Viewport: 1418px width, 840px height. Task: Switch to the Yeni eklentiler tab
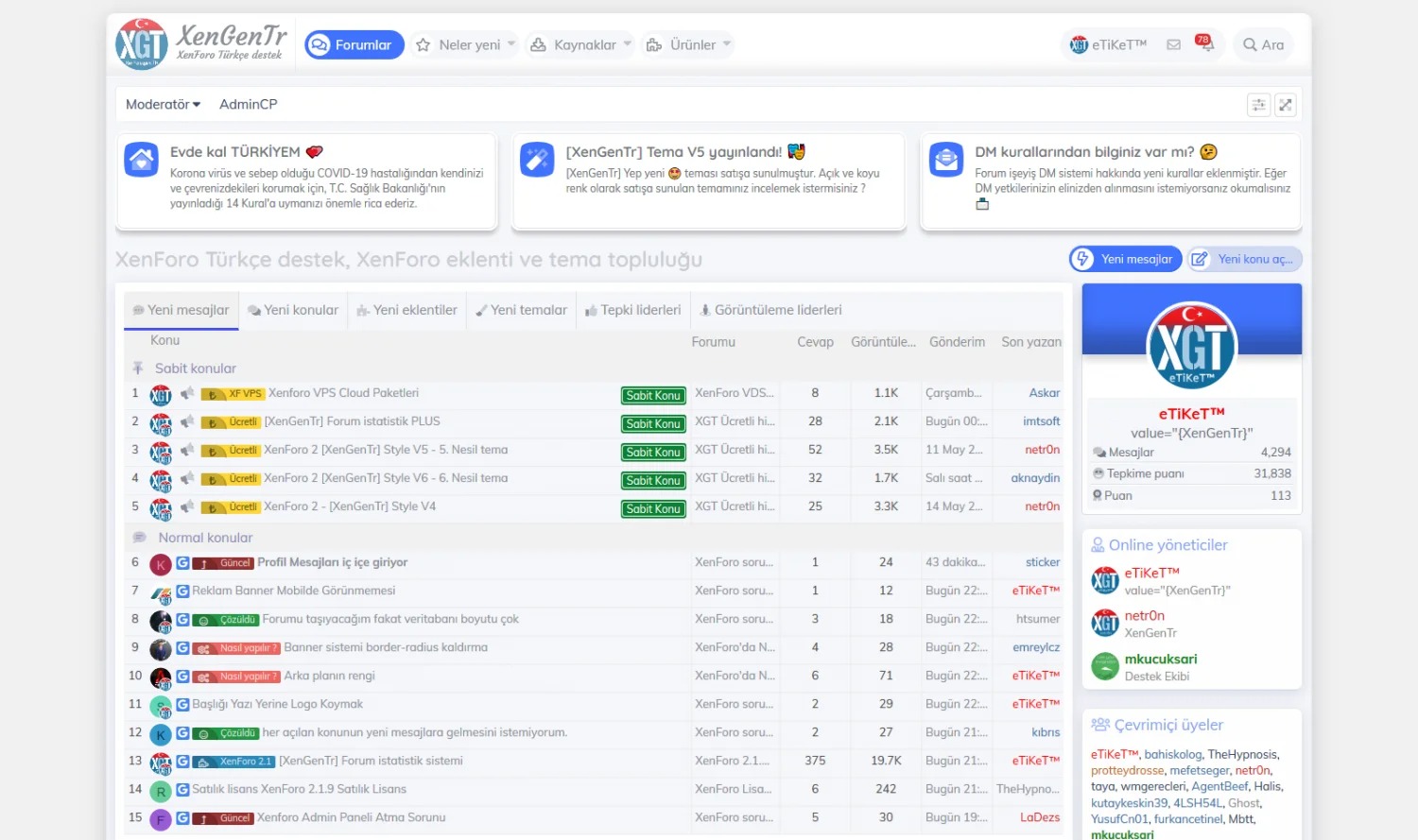pos(406,310)
